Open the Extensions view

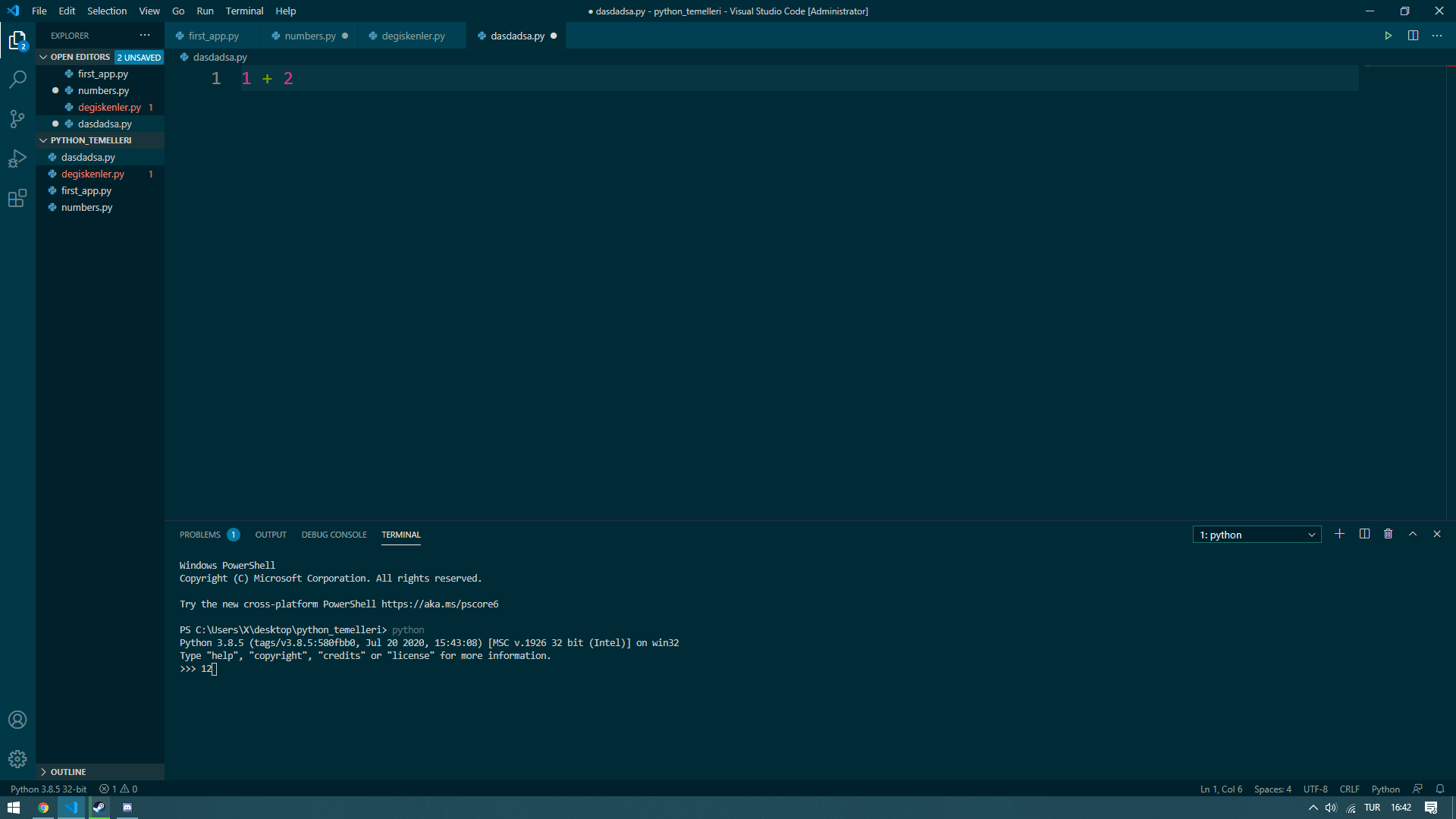coord(17,199)
